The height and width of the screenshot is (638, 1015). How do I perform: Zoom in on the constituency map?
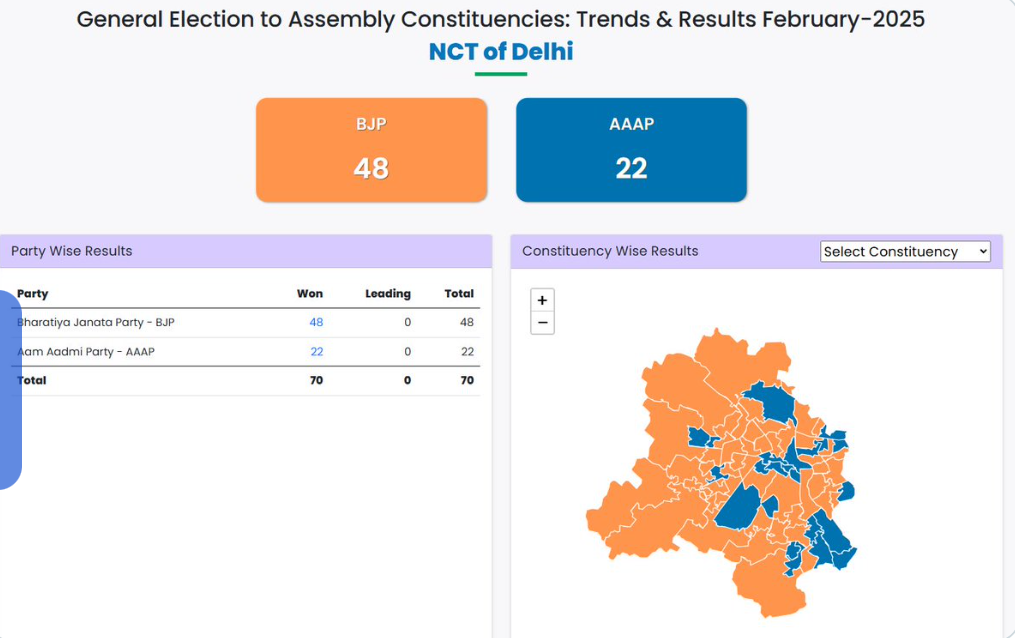[x=542, y=300]
